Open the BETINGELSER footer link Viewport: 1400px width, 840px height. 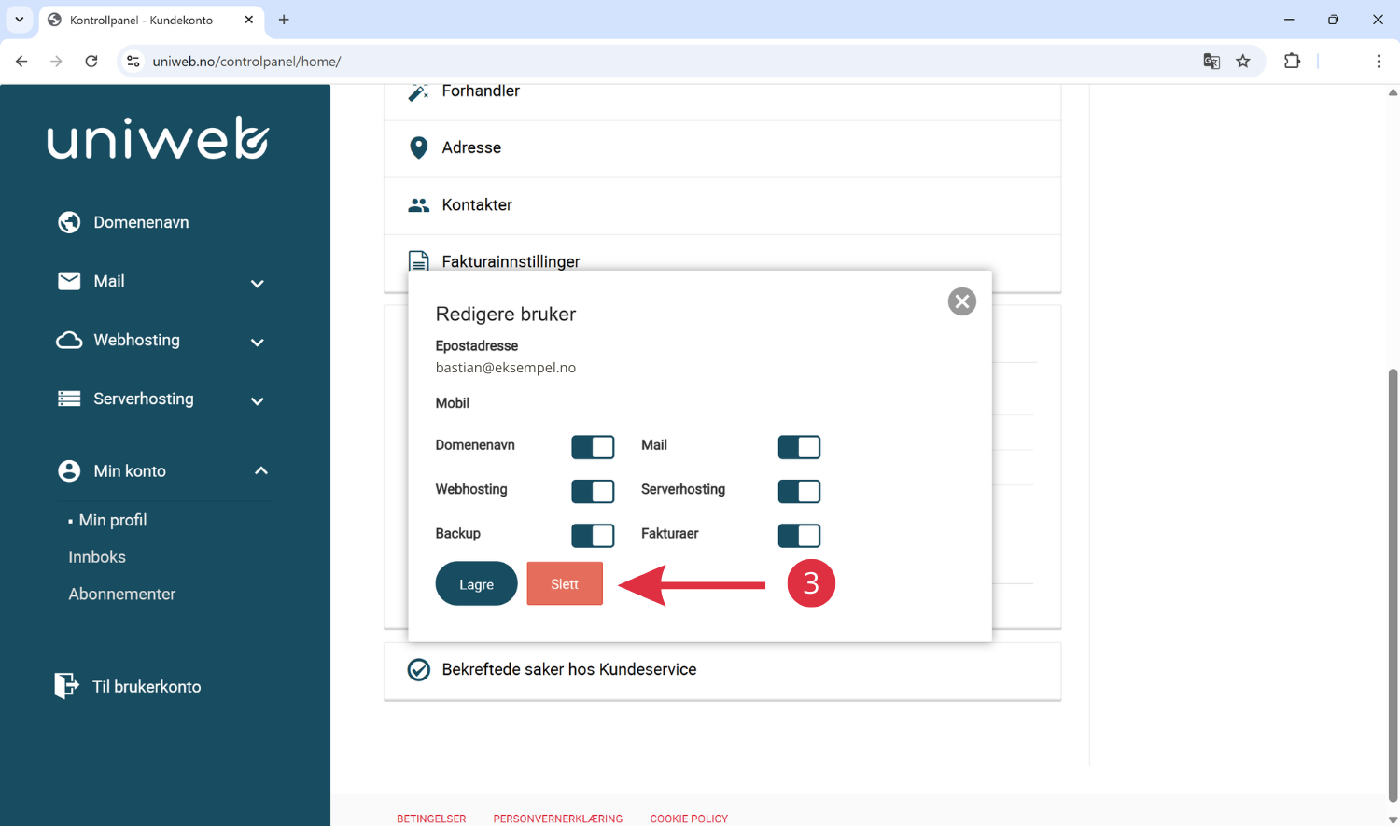click(x=431, y=819)
